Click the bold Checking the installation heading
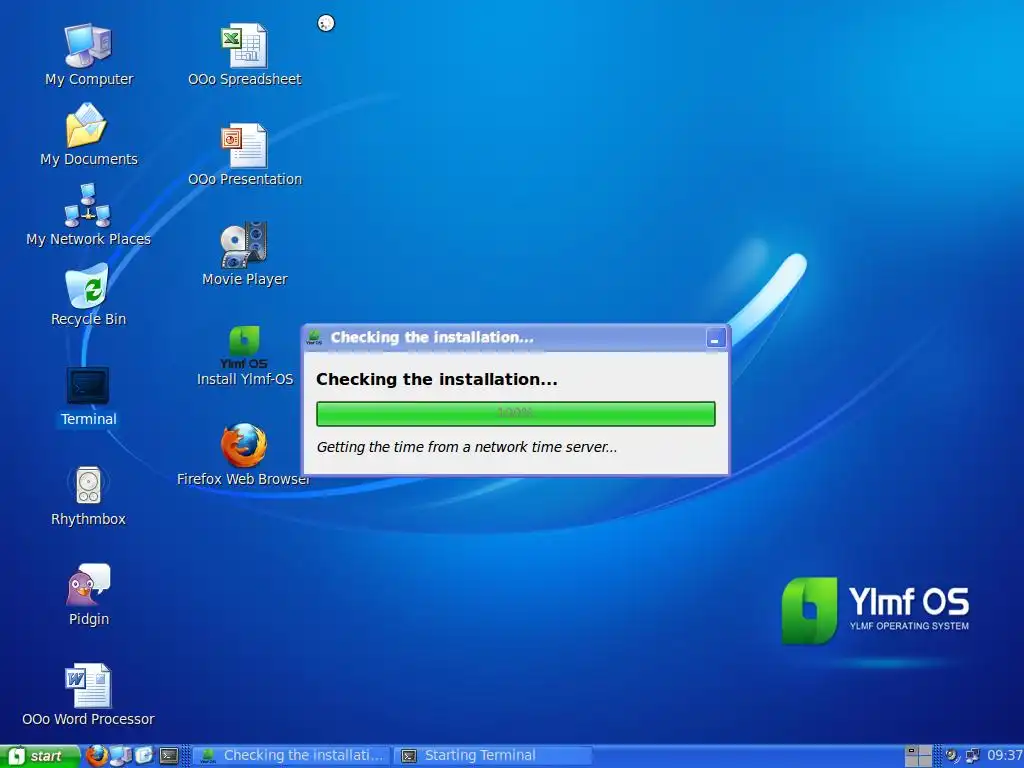1024x768 pixels. pyautogui.click(x=437, y=379)
